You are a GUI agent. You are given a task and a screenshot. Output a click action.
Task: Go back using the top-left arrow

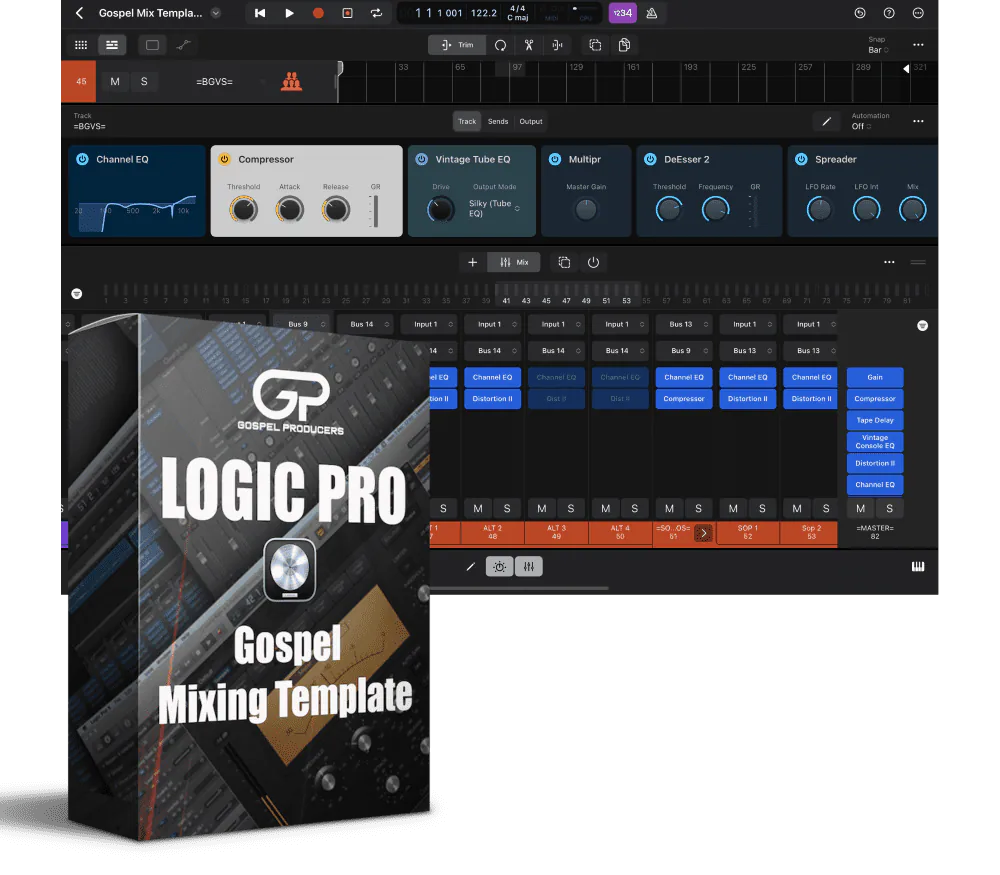pos(79,13)
